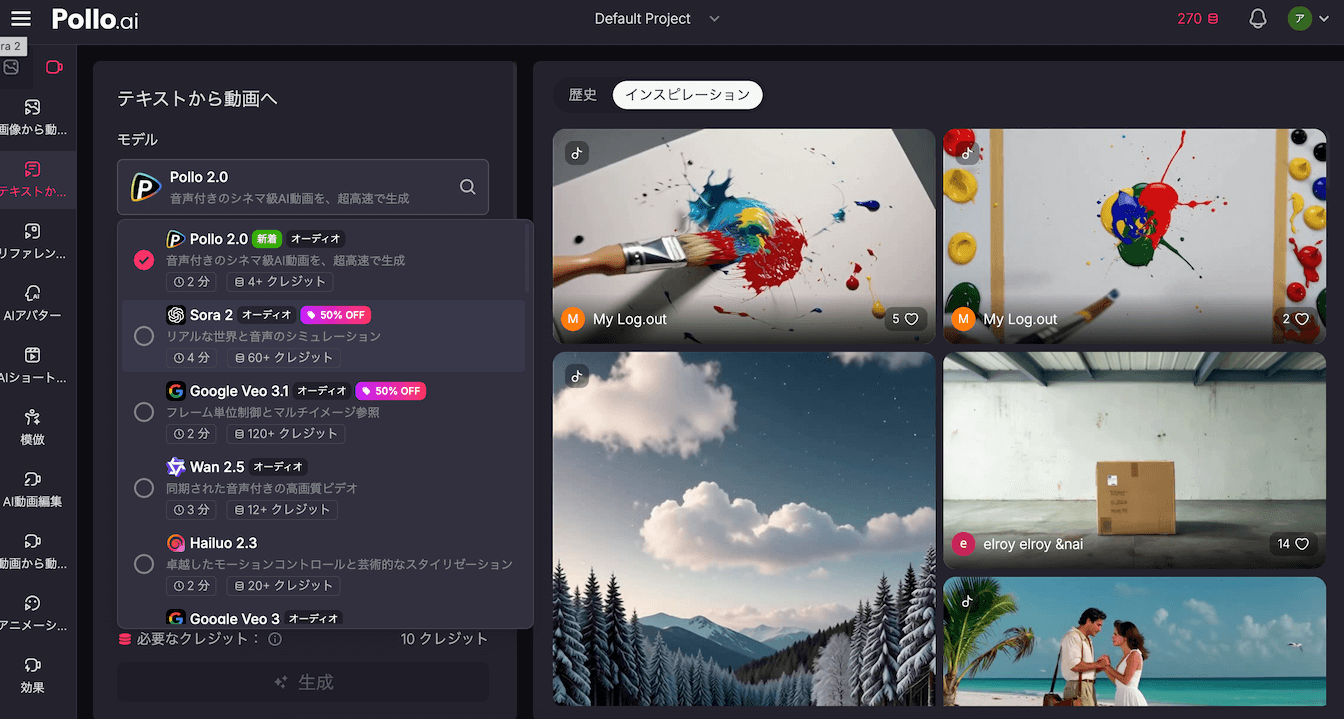Image resolution: width=1344 pixels, height=719 pixels.
Task: Click the 生成 generate button
Action: [x=303, y=682]
